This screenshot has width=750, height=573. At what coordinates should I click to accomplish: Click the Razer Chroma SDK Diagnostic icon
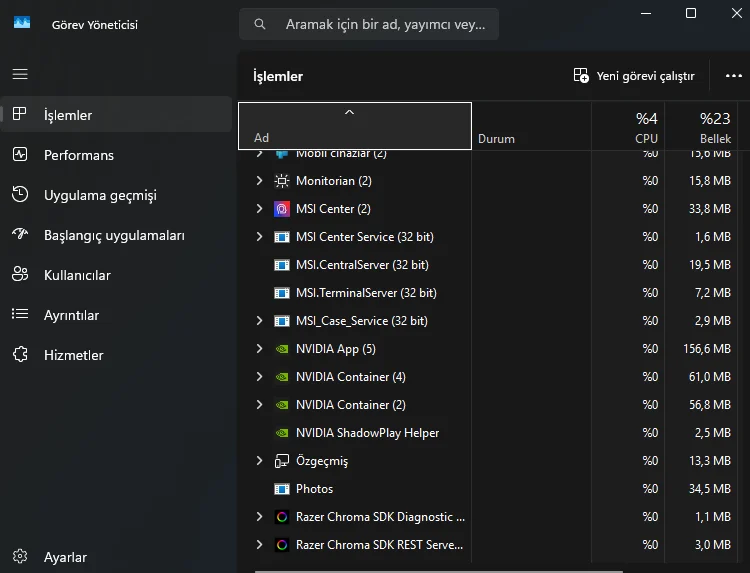282,517
